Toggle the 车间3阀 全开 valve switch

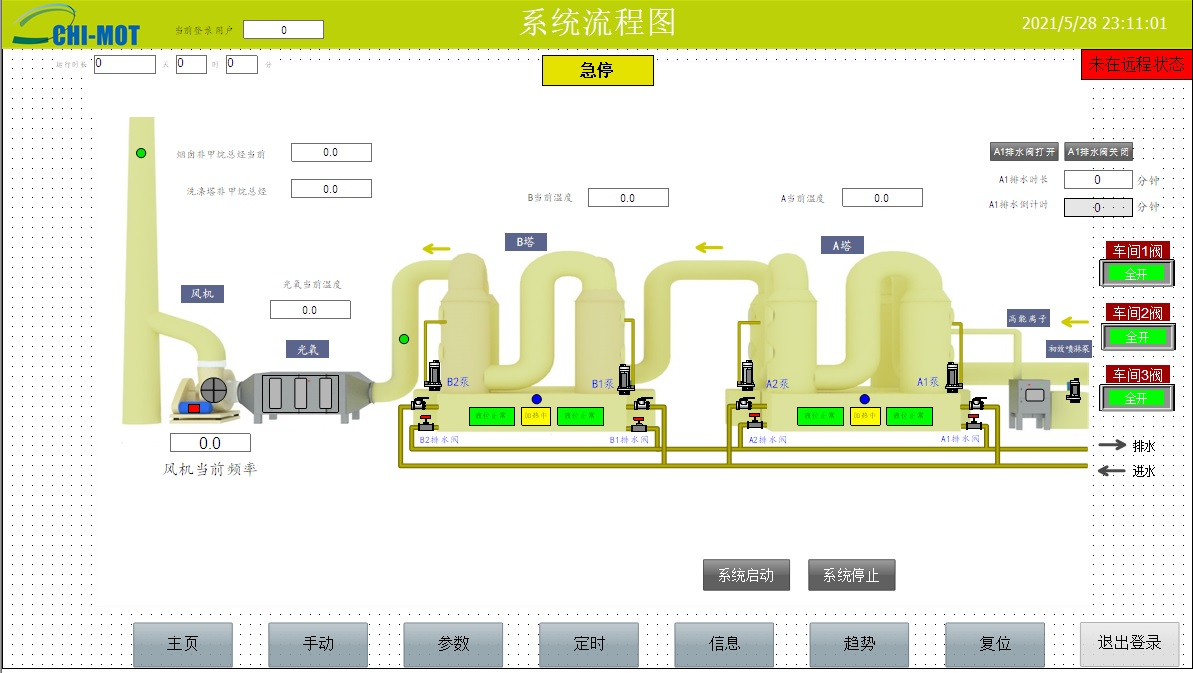coord(1135,398)
